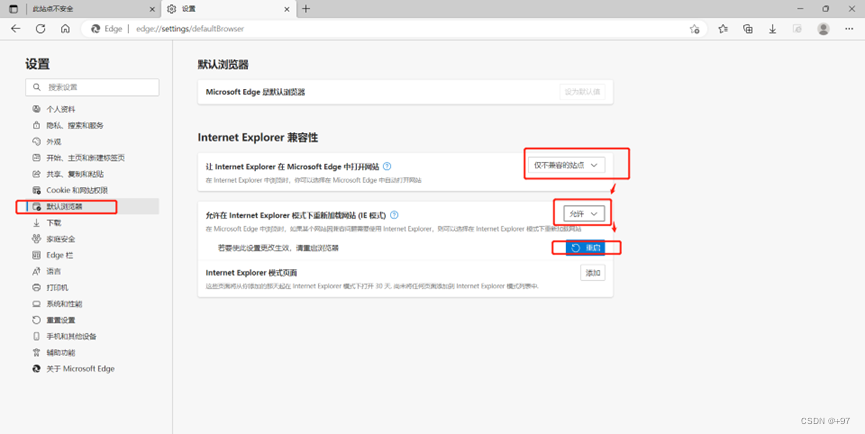Viewport: 865px width, 434px height.
Task: Close the 设置 tab
Action: coord(287,9)
